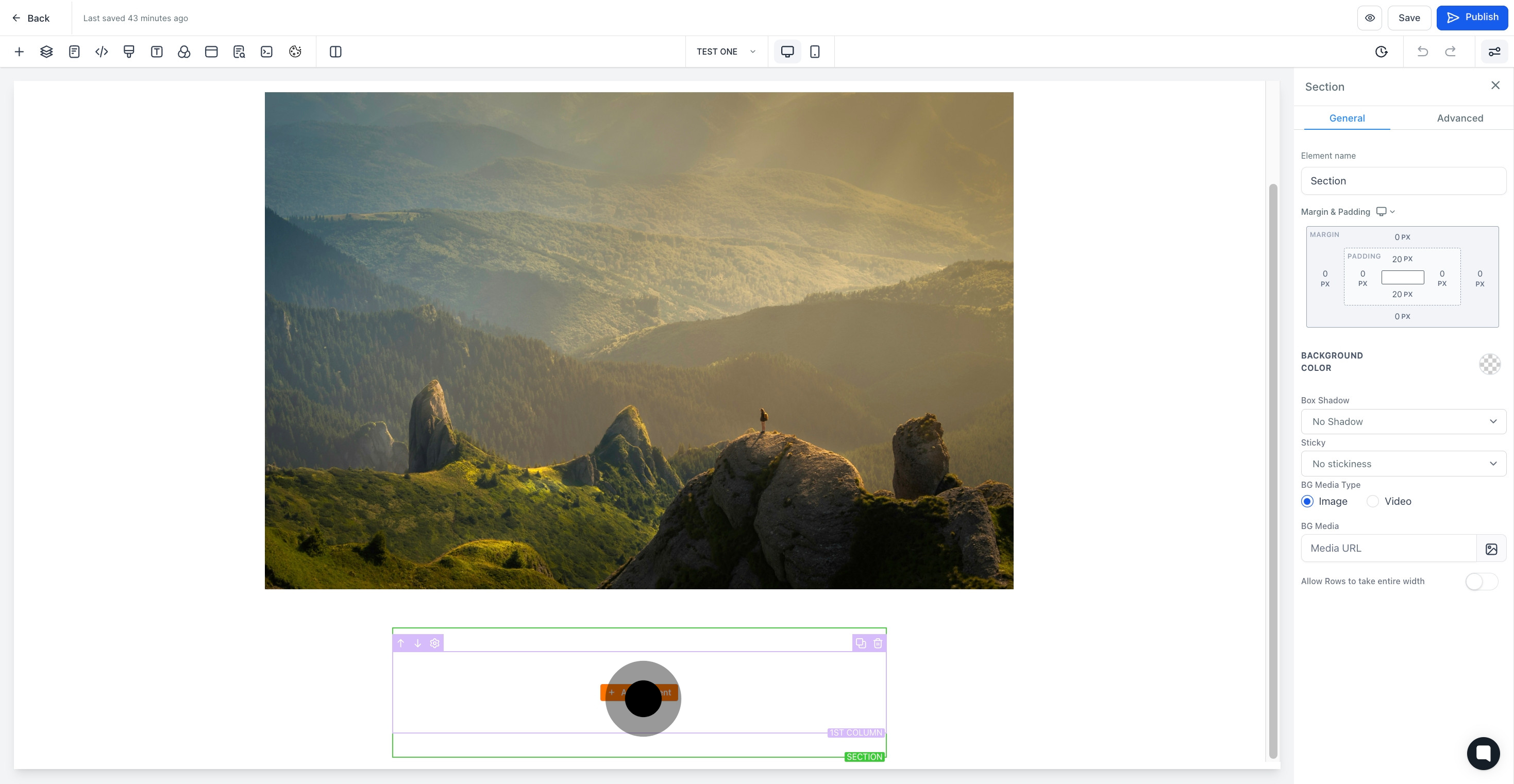
Task: Delete the column with trash icon
Action: click(878, 643)
